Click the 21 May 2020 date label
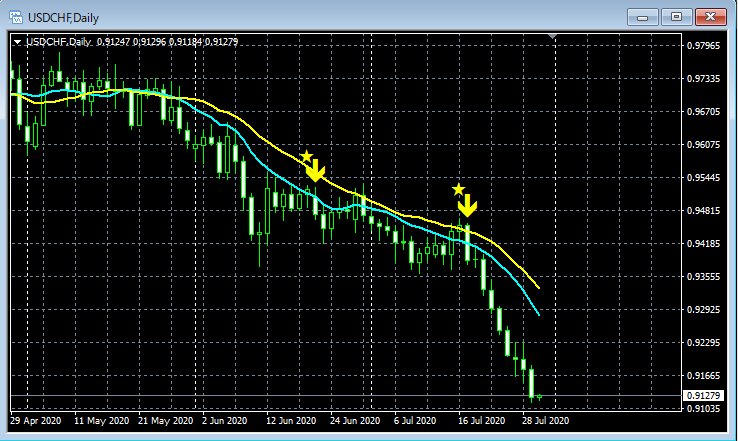The image size is (738, 441). click(x=166, y=420)
